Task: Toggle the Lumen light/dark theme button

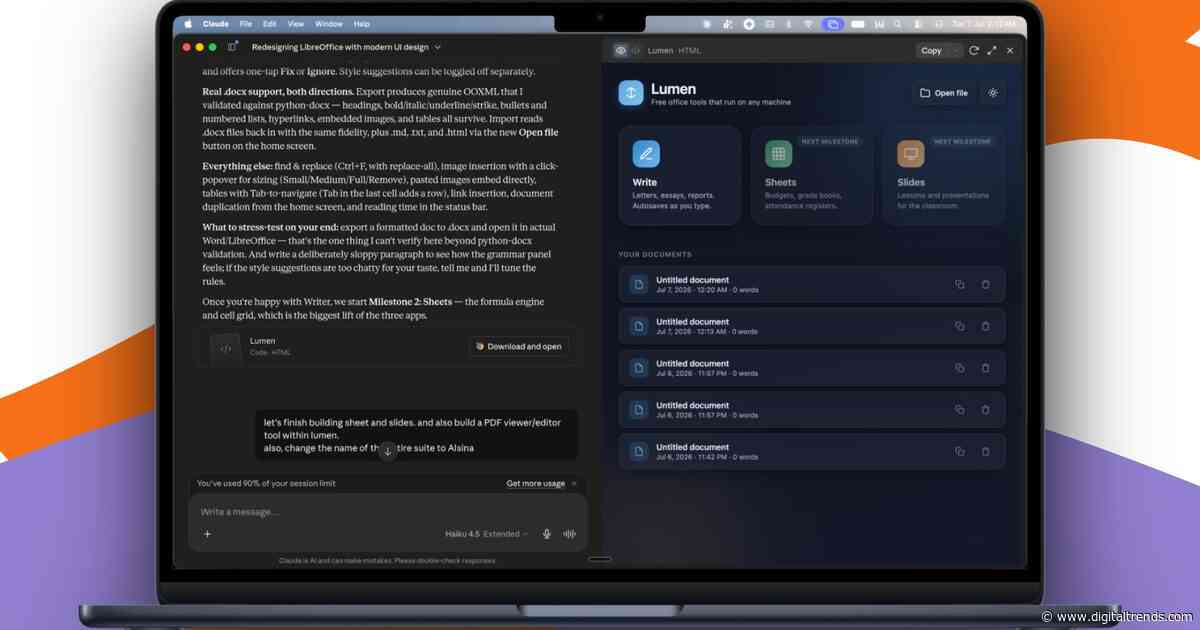Action: 993,93
